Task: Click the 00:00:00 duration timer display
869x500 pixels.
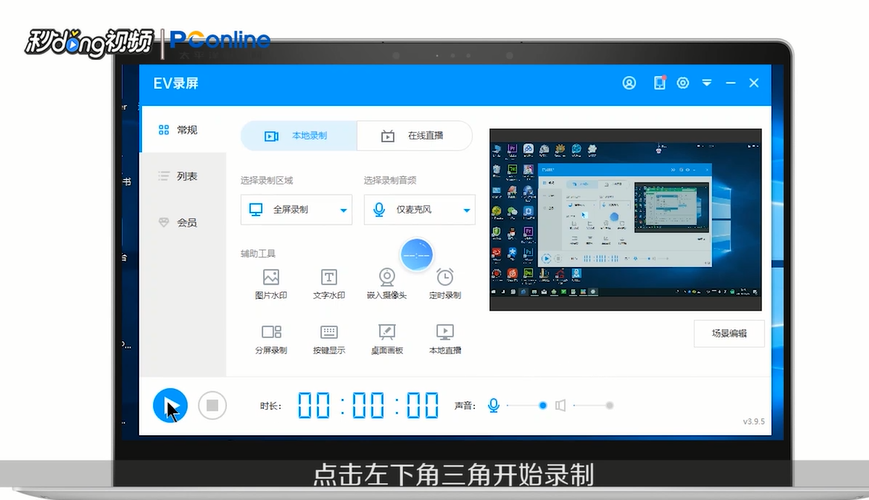Action: tap(369, 405)
